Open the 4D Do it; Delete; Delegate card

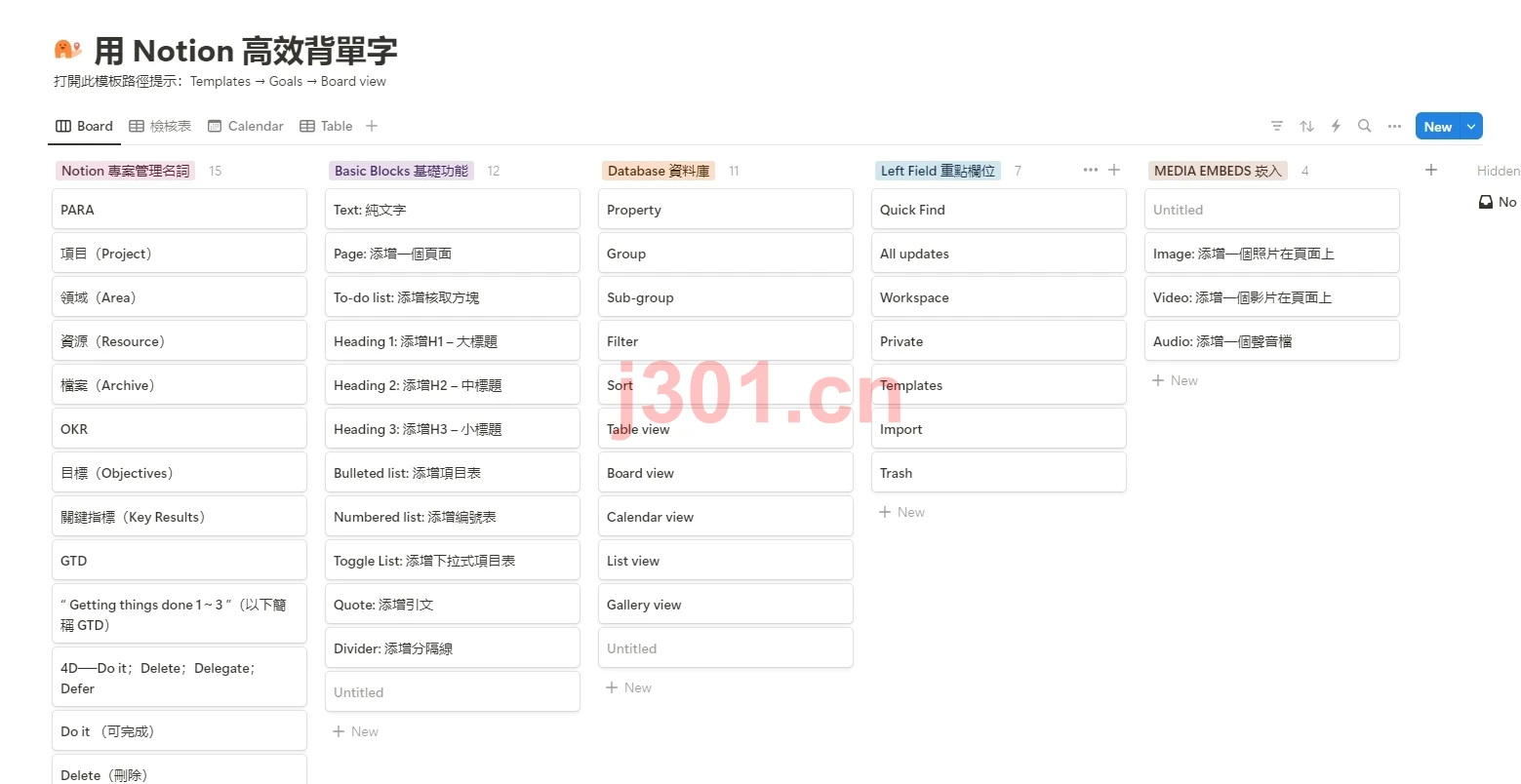click(180, 678)
